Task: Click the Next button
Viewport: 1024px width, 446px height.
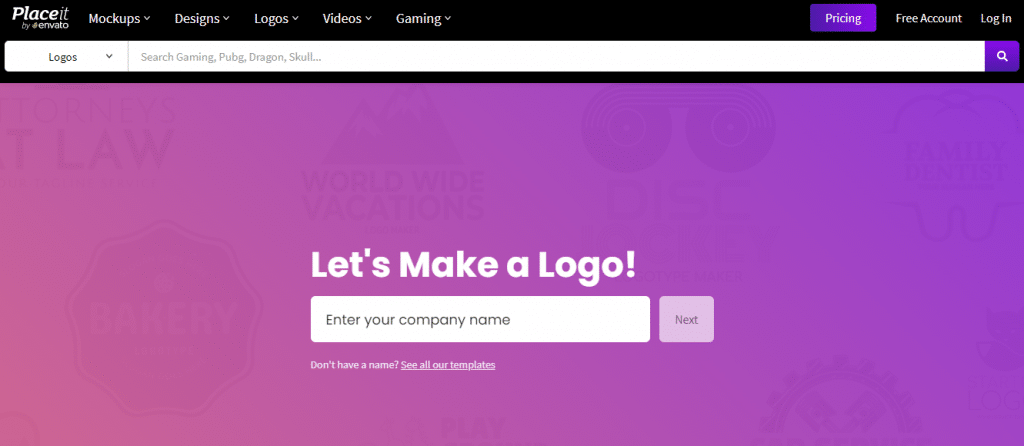Action: pyautogui.click(x=686, y=319)
